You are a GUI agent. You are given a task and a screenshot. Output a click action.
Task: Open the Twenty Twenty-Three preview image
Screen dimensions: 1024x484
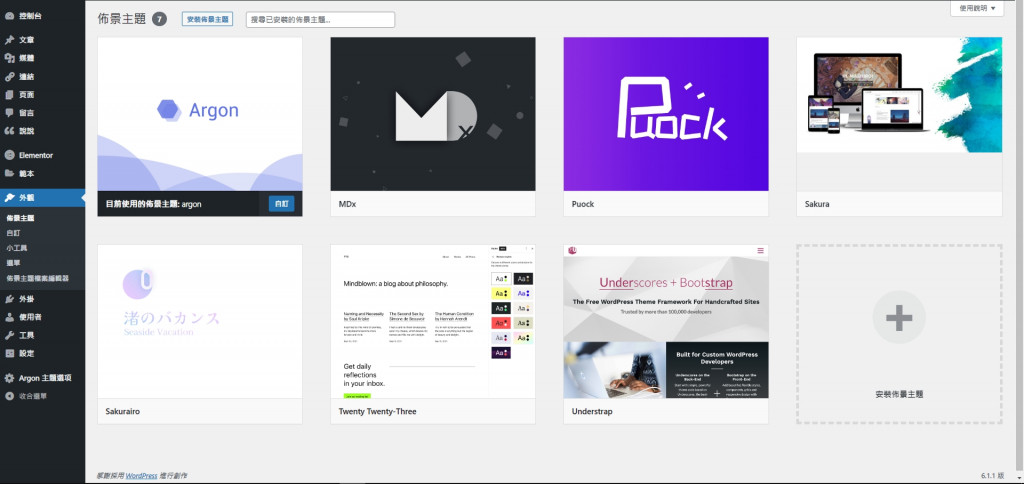[433, 321]
